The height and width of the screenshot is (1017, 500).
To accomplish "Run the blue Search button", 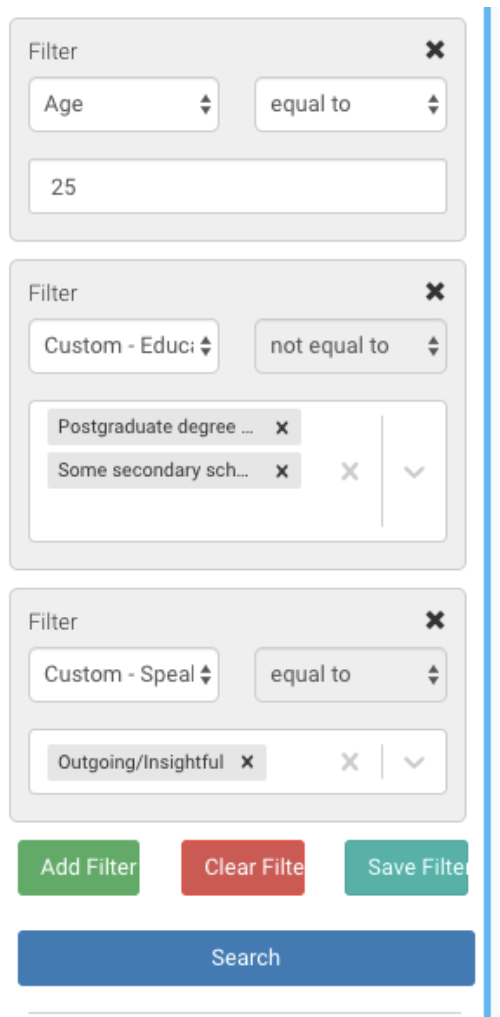I will pyautogui.click(x=246, y=958).
